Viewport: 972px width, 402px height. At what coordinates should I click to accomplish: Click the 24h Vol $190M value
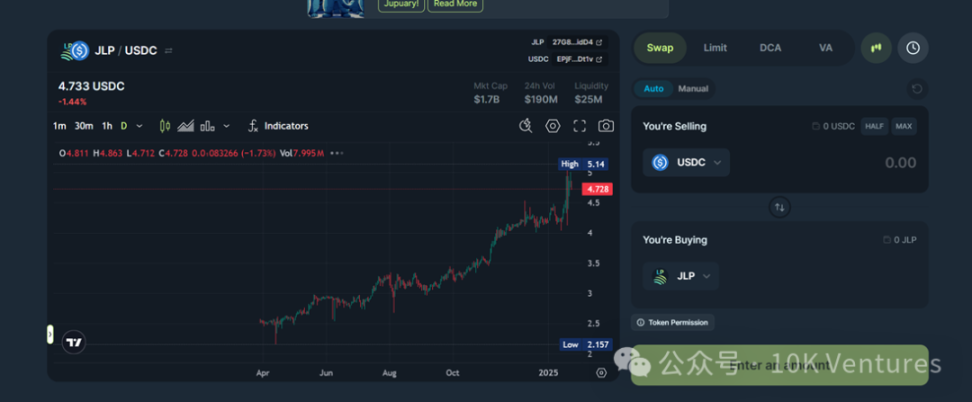[541, 99]
